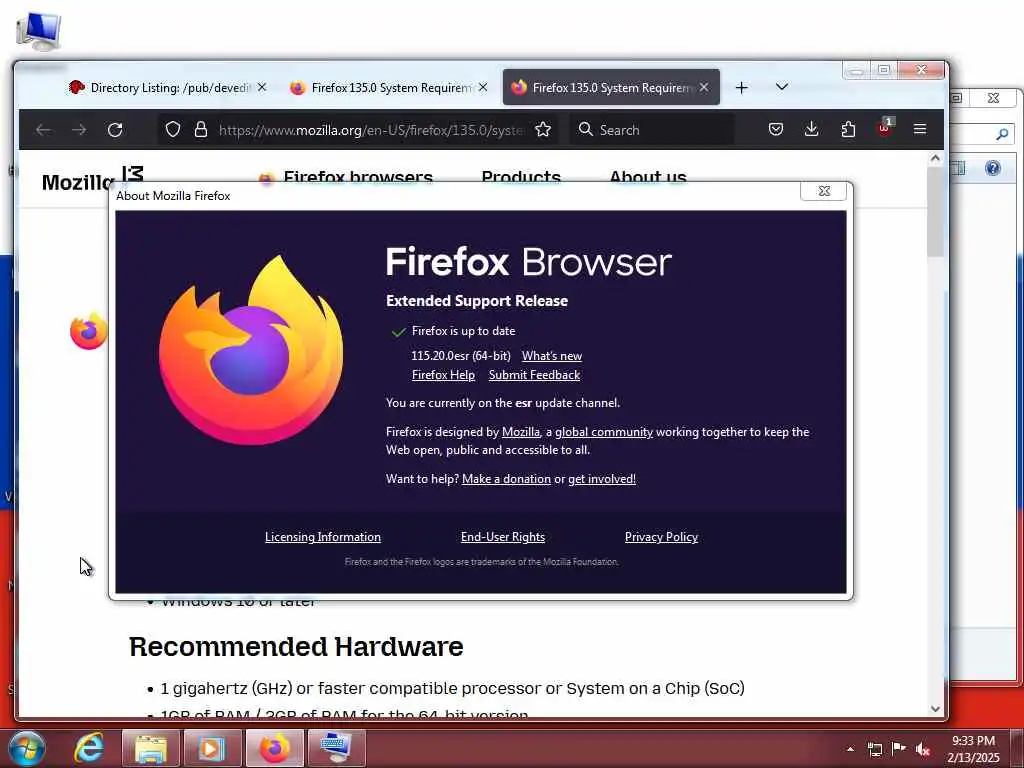Go forward with the forward arrow
This screenshot has width=1024, height=768.
click(x=79, y=130)
